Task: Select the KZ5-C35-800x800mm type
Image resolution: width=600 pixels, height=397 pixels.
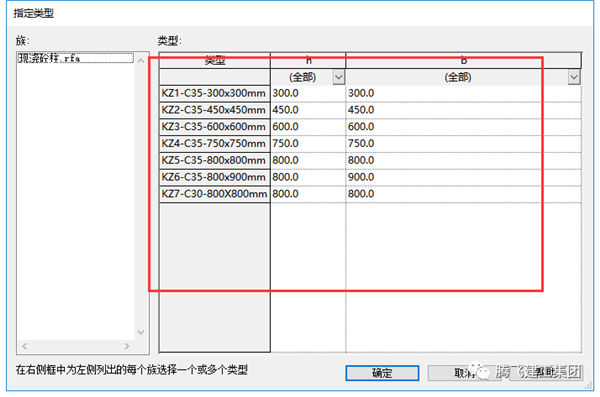Action: 215,160
